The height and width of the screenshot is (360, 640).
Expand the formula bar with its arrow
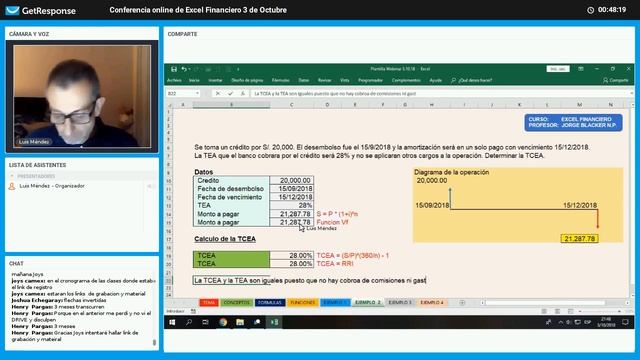(x=631, y=93)
